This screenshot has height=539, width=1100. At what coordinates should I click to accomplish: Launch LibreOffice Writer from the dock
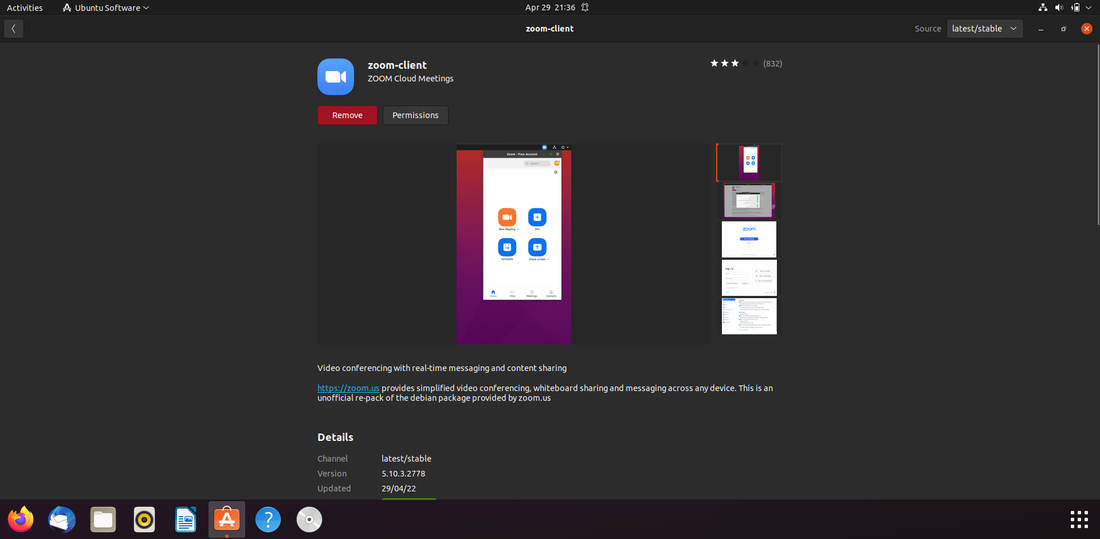(x=185, y=519)
